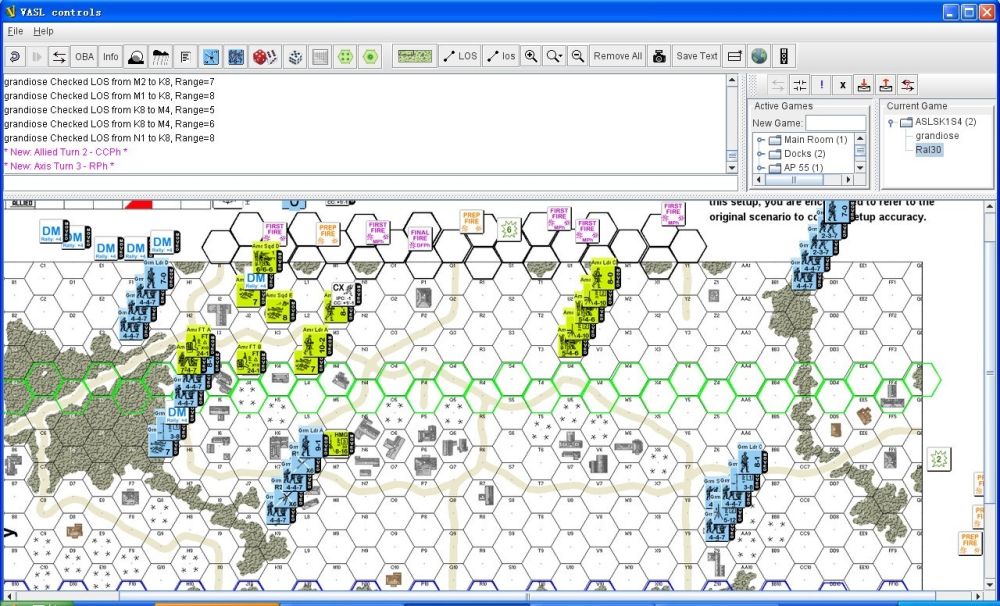Click the rain cloud weather icon

coord(161,56)
